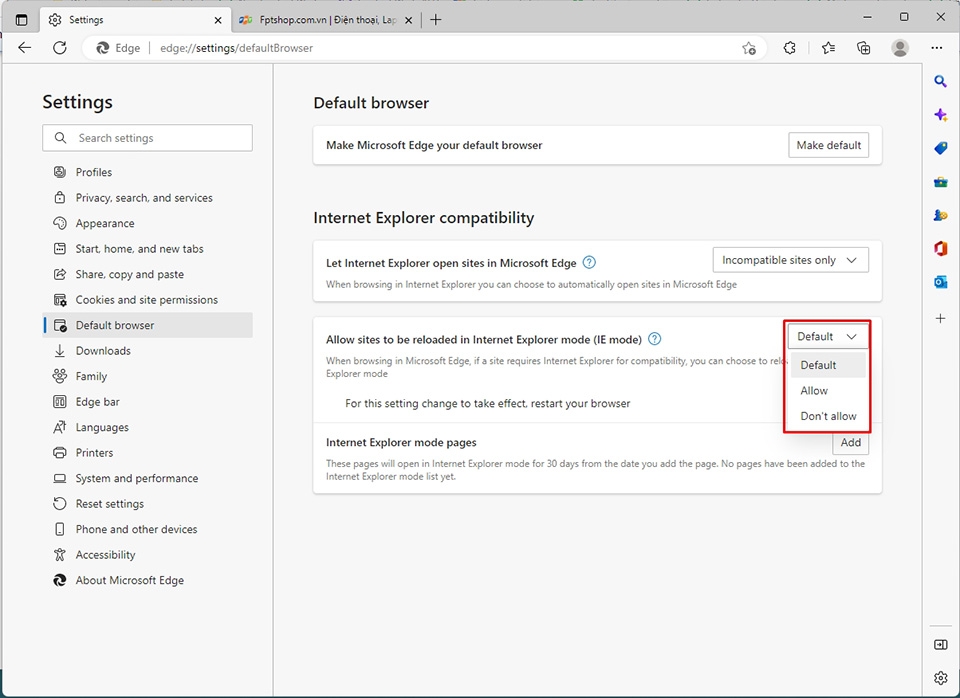
Task: Open the sidebar Outlook icon
Action: pyautogui.click(x=940, y=282)
